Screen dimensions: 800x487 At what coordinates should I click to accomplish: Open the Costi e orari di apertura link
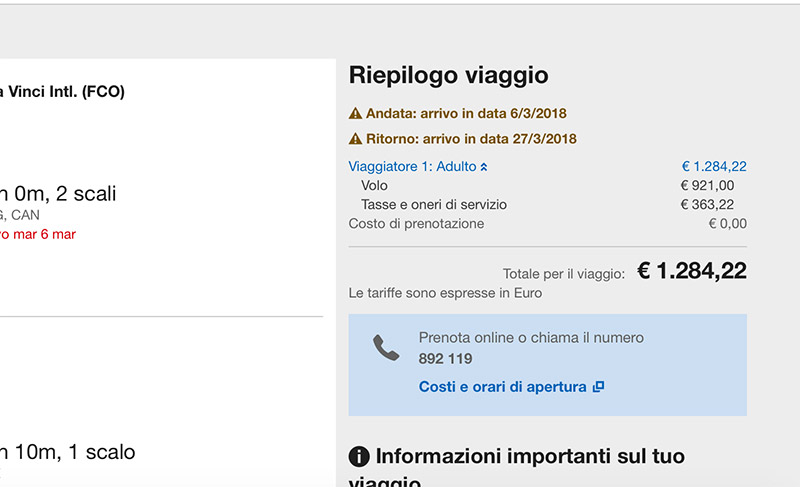(502, 387)
